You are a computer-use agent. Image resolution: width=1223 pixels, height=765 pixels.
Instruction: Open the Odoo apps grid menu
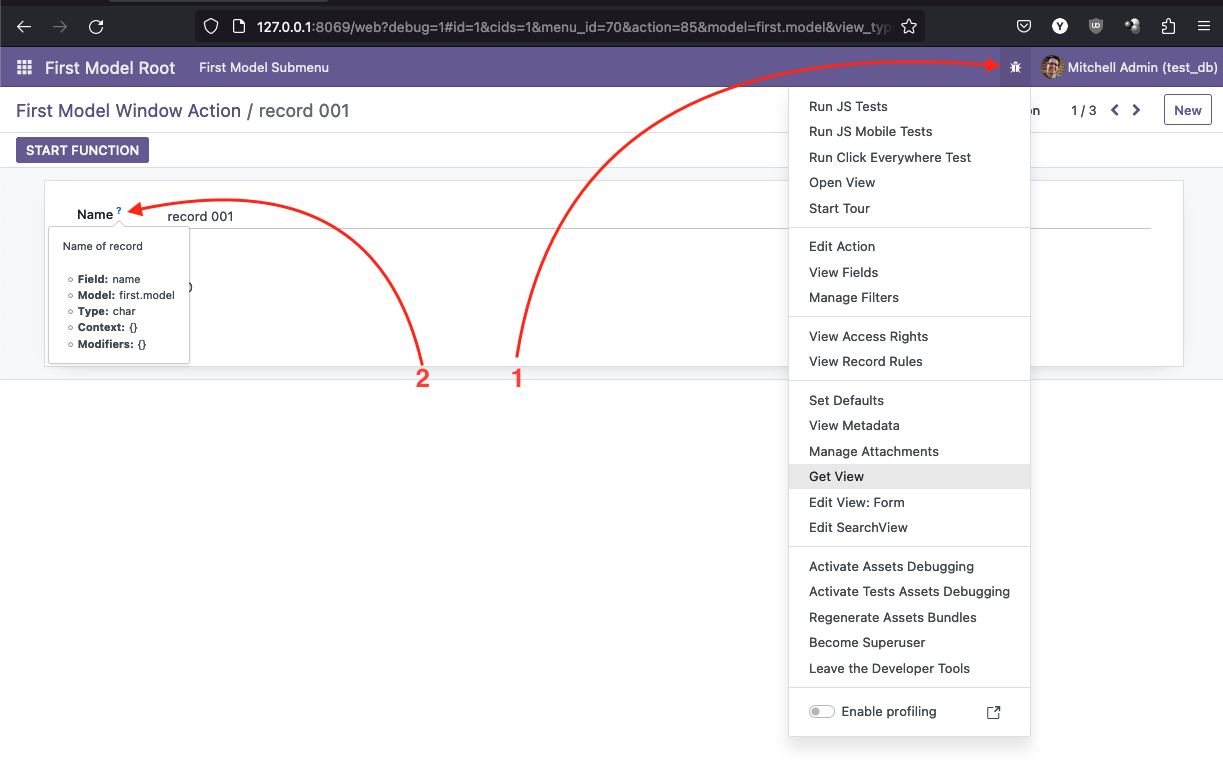tap(24, 68)
